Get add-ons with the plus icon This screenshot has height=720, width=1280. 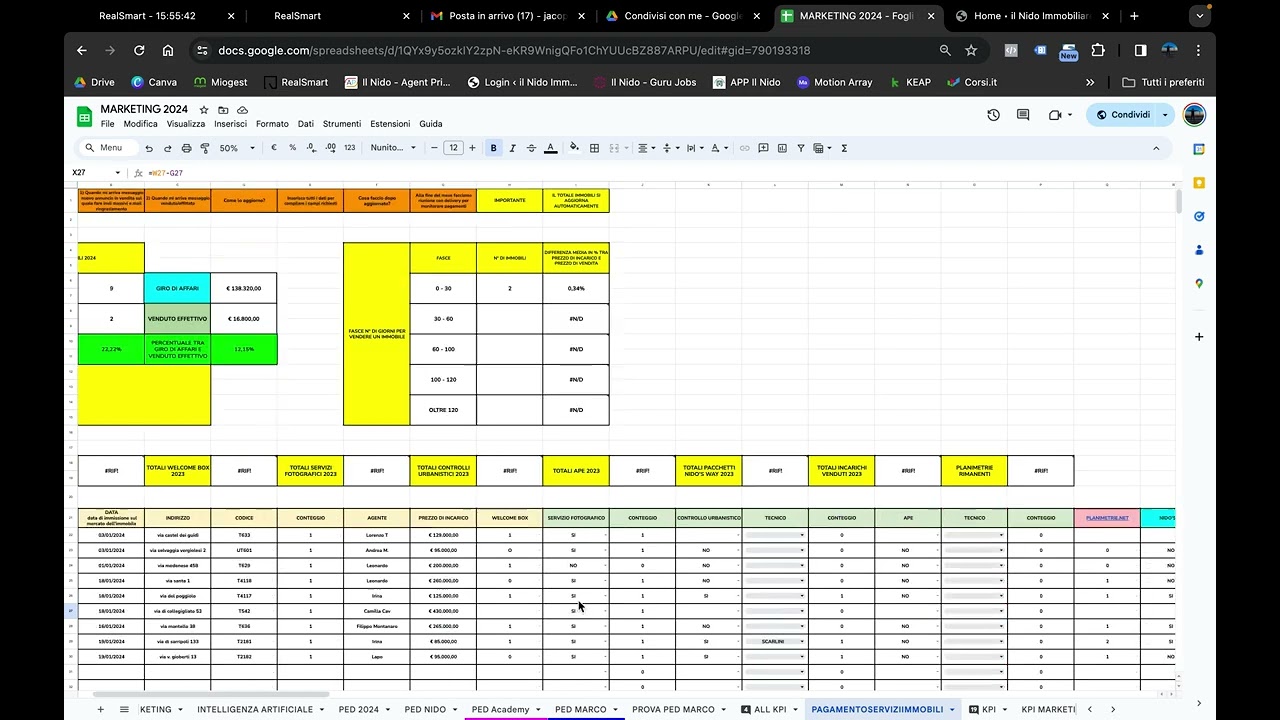click(1199, 337)
